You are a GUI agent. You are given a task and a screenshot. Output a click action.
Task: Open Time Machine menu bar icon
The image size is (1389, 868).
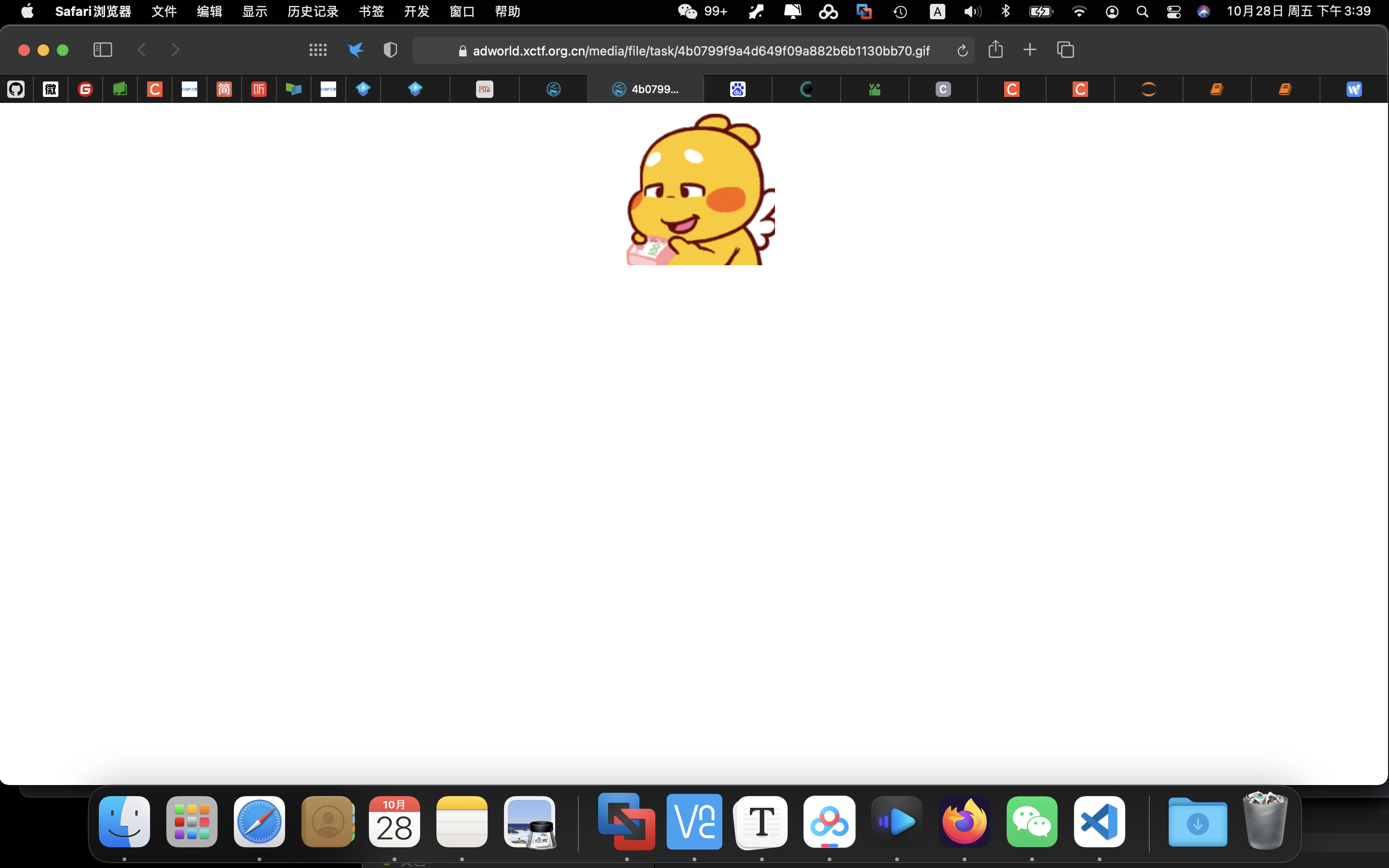click(900, 12)
